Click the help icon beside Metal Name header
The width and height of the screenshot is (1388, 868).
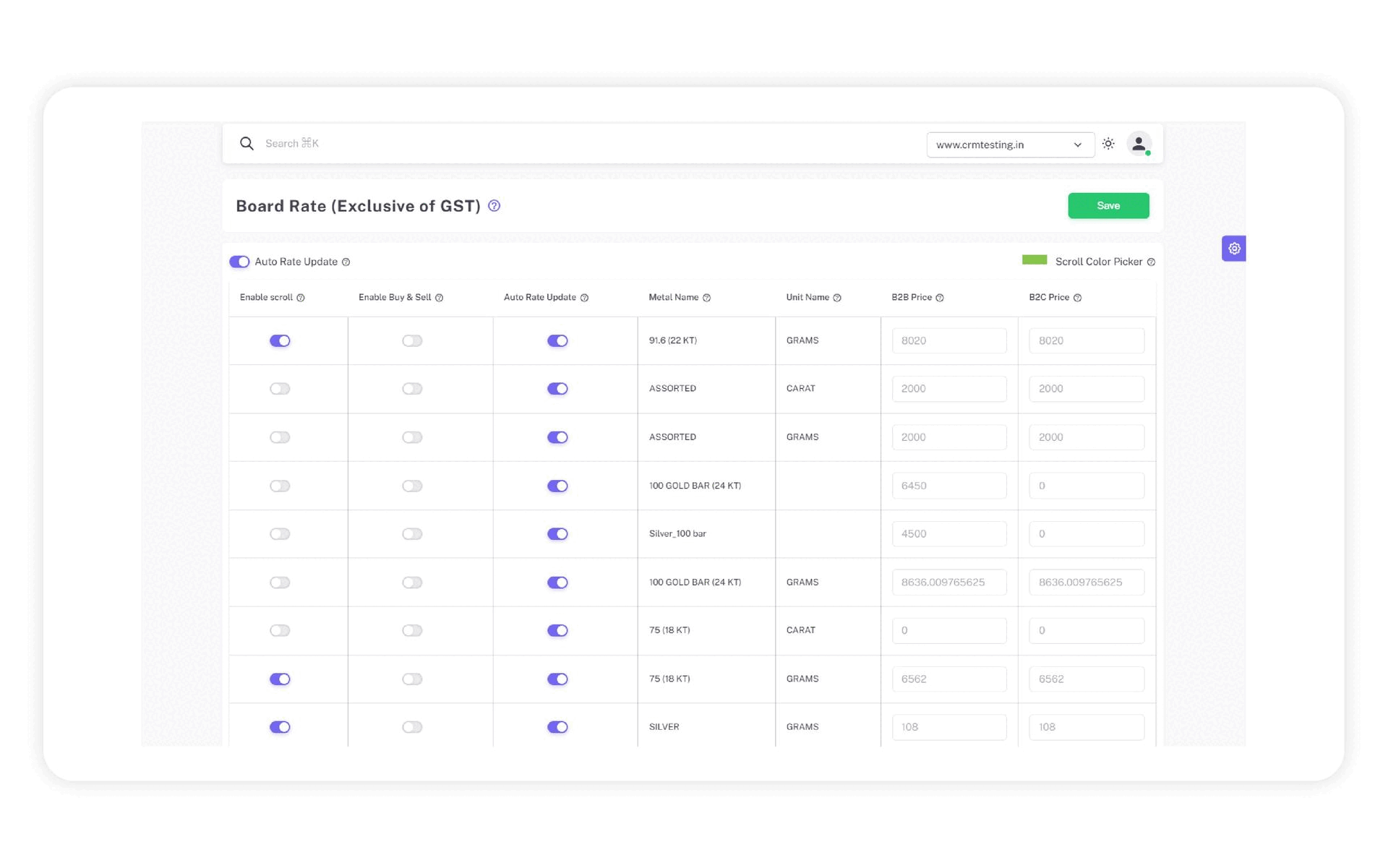(707, 298)
